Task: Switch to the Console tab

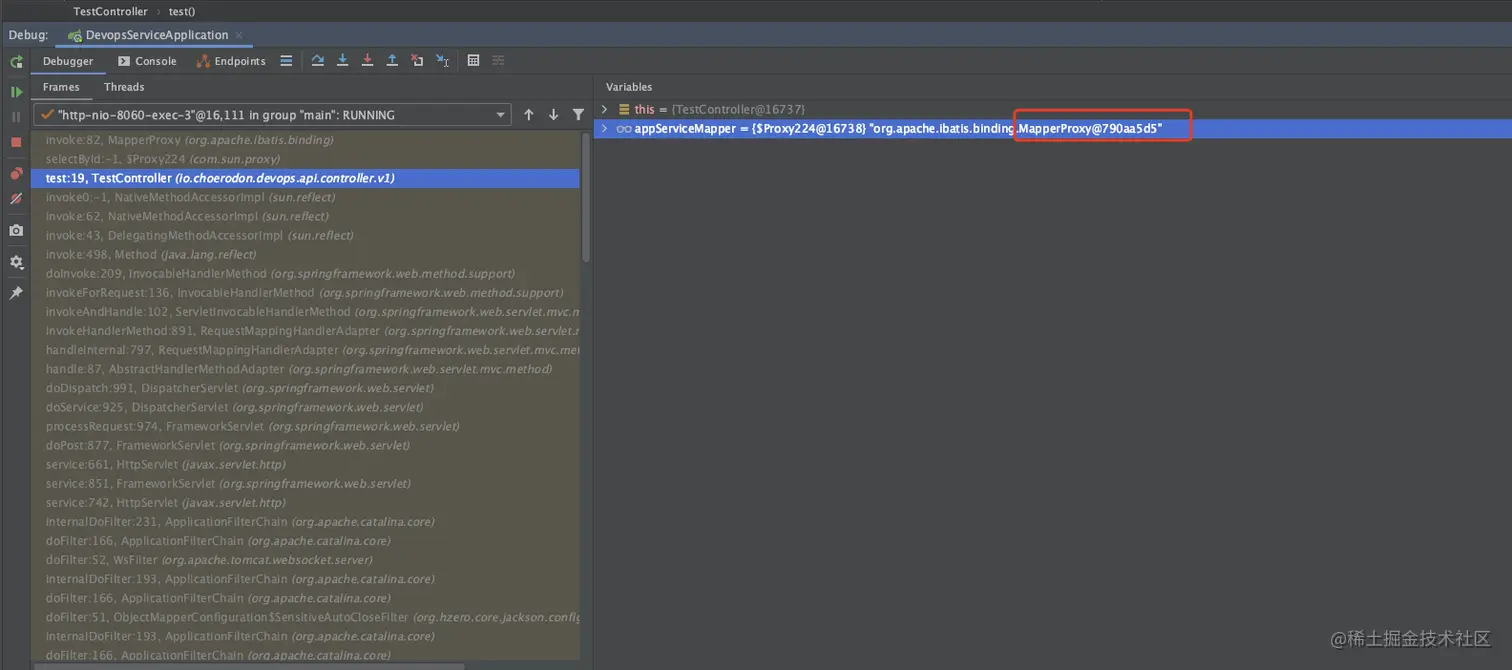Action: coord(146,61)
